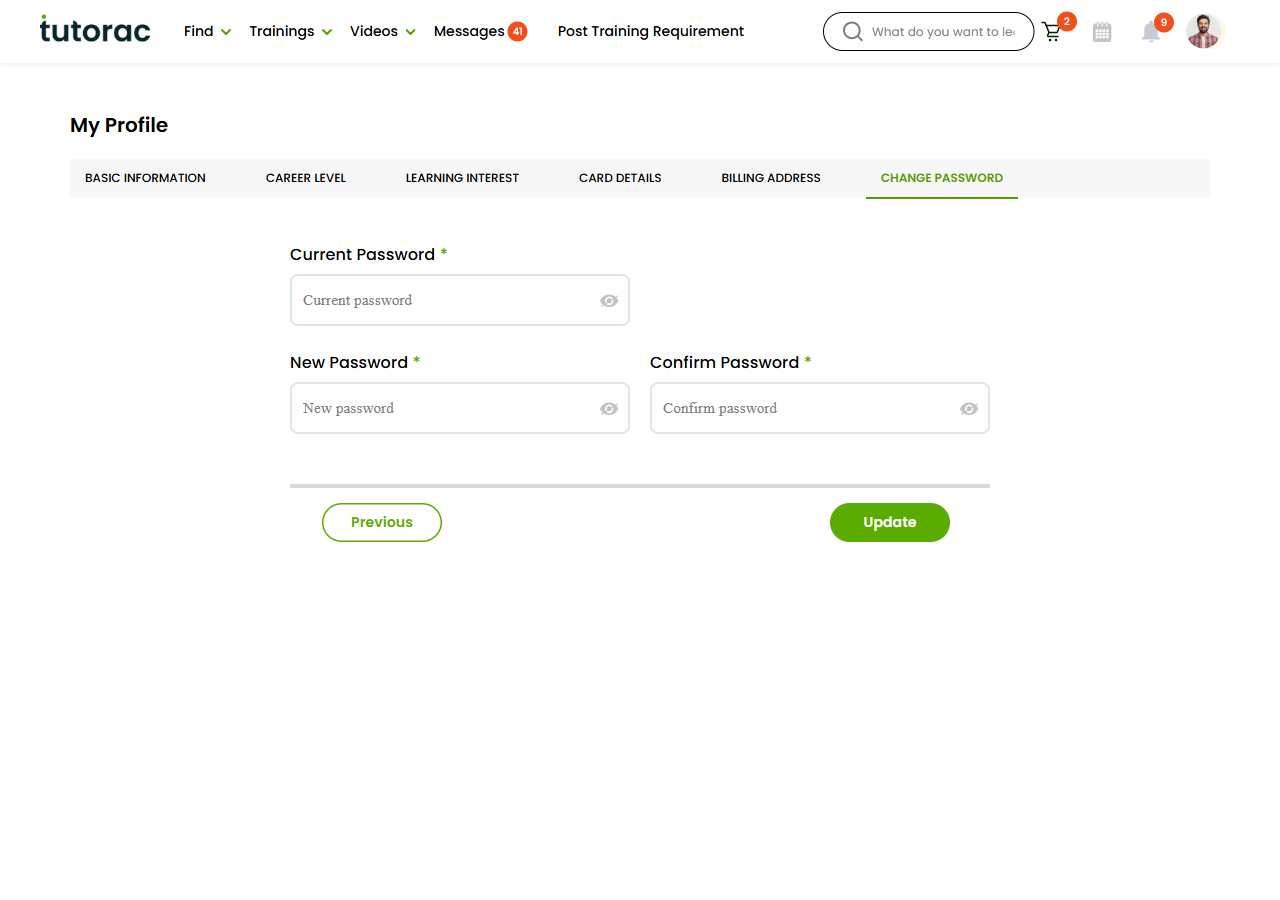This screenshot has height=900, width=1280.
Task: Switch to the Basic Information tab
Action: click(x=145, y=178)
